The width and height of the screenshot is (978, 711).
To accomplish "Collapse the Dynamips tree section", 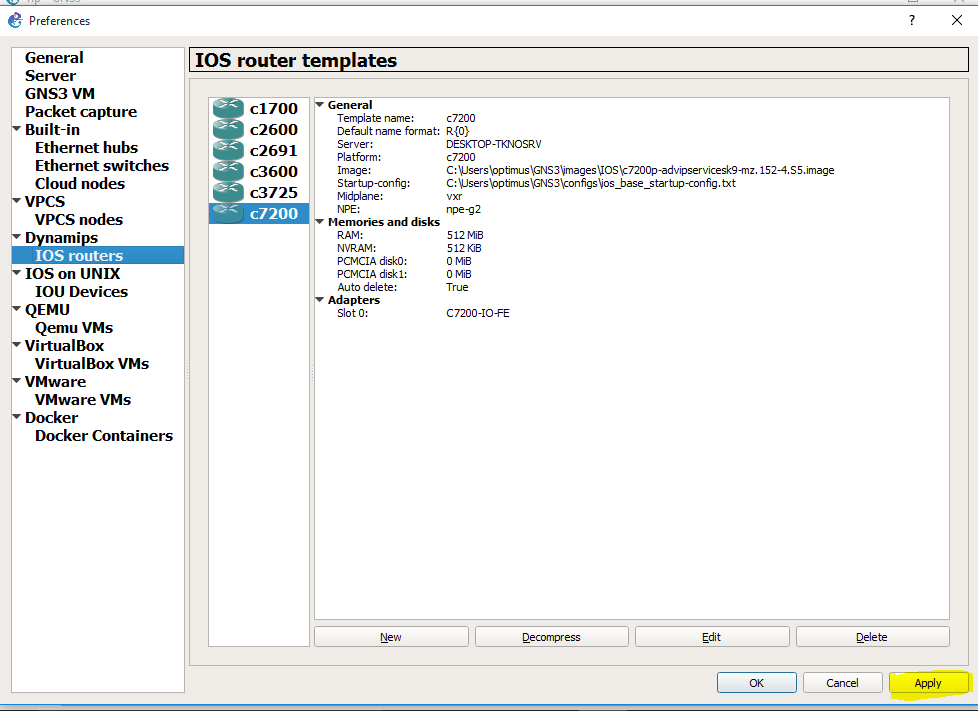I will click(x=17, y=237).
